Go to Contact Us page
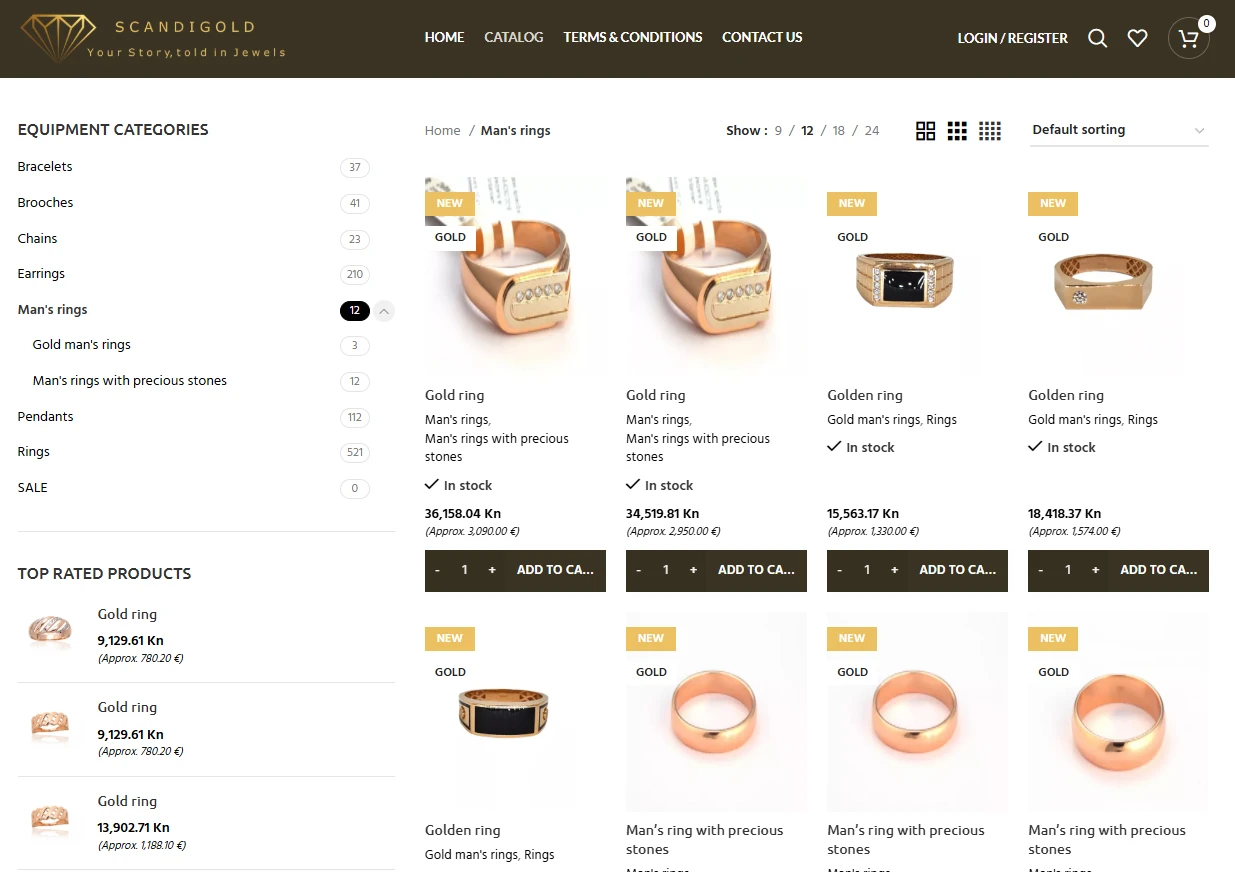Screen dimensions: 1235x872 coord(762,37)
